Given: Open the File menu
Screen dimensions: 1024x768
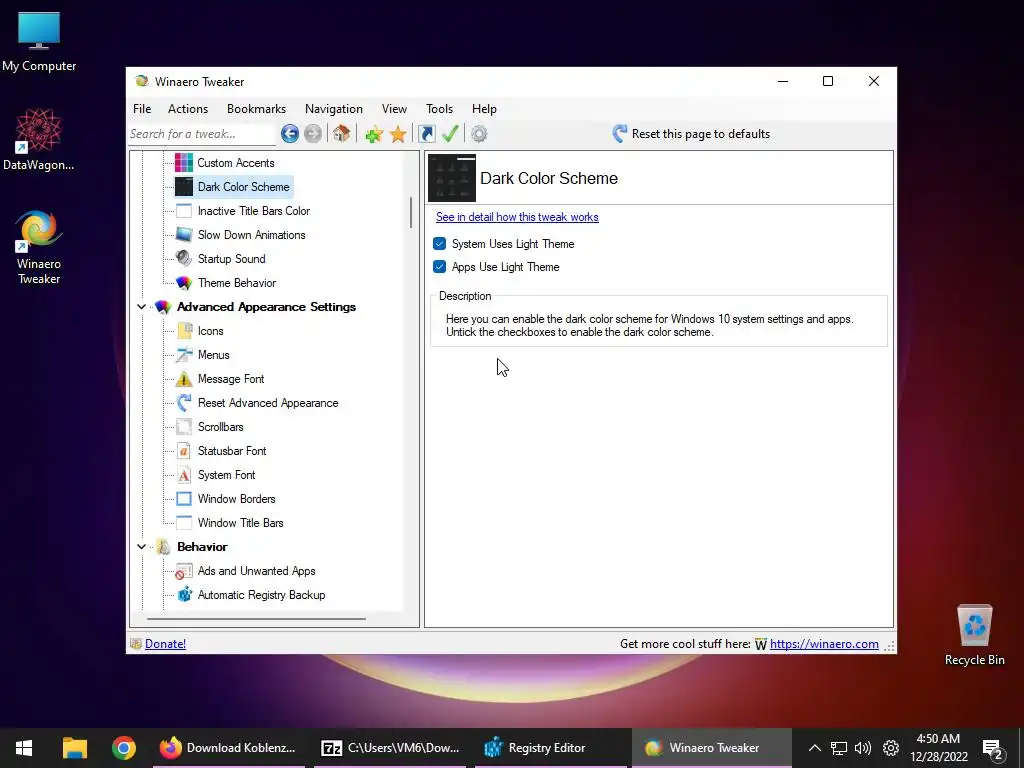Looking at the screenshot, I should pyautogui.click(x=142, y=109).
